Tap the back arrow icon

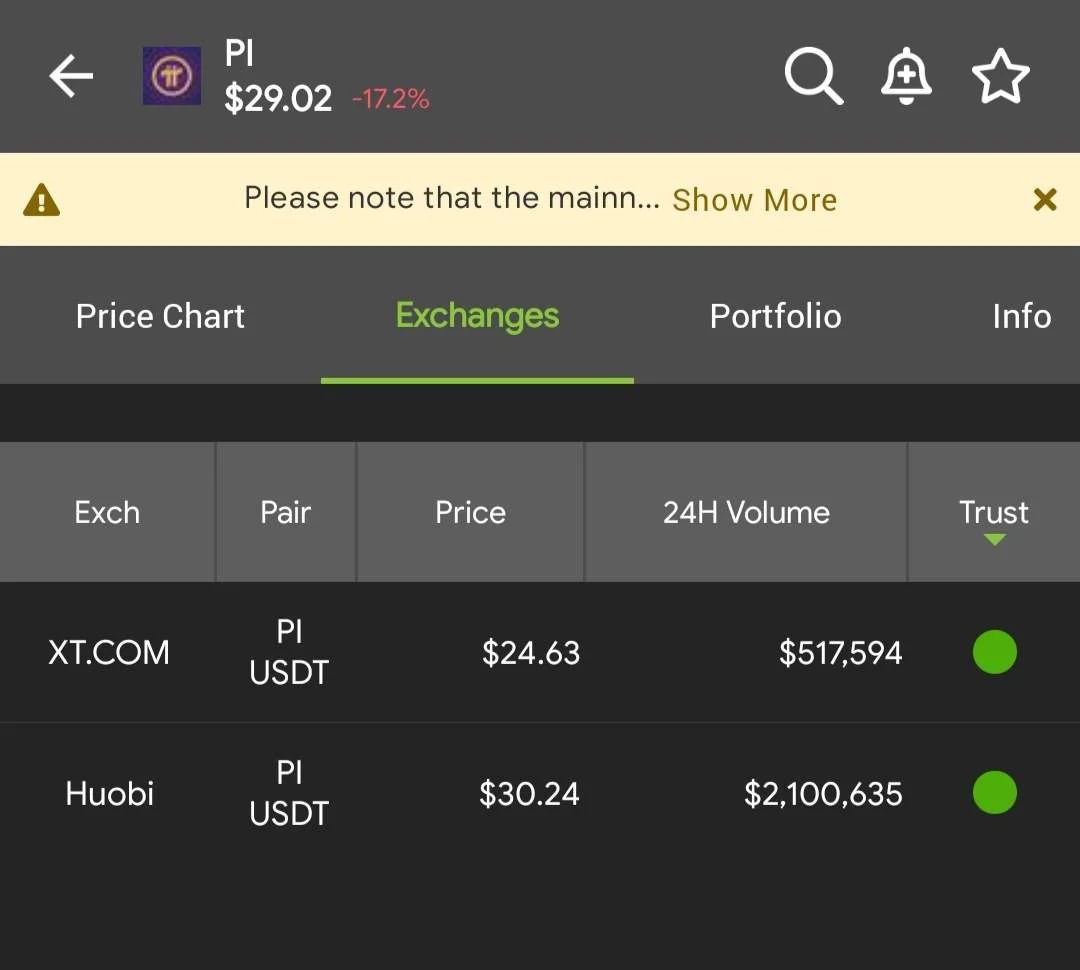click(71, 76)
